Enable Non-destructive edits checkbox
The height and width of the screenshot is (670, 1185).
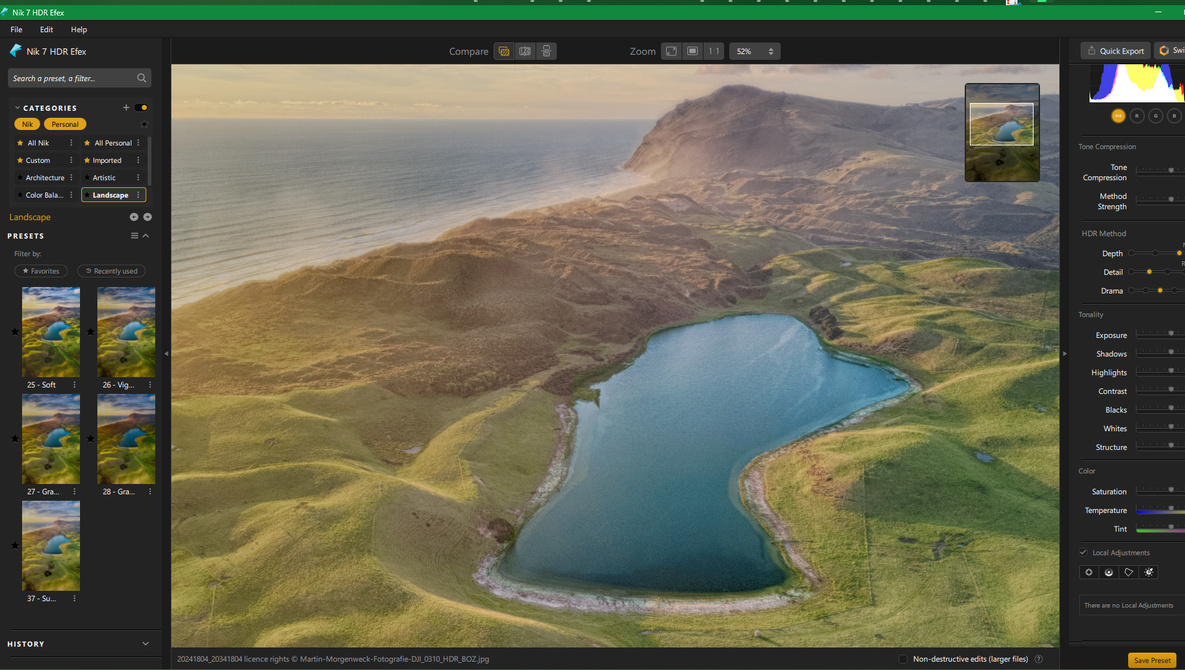902,659
